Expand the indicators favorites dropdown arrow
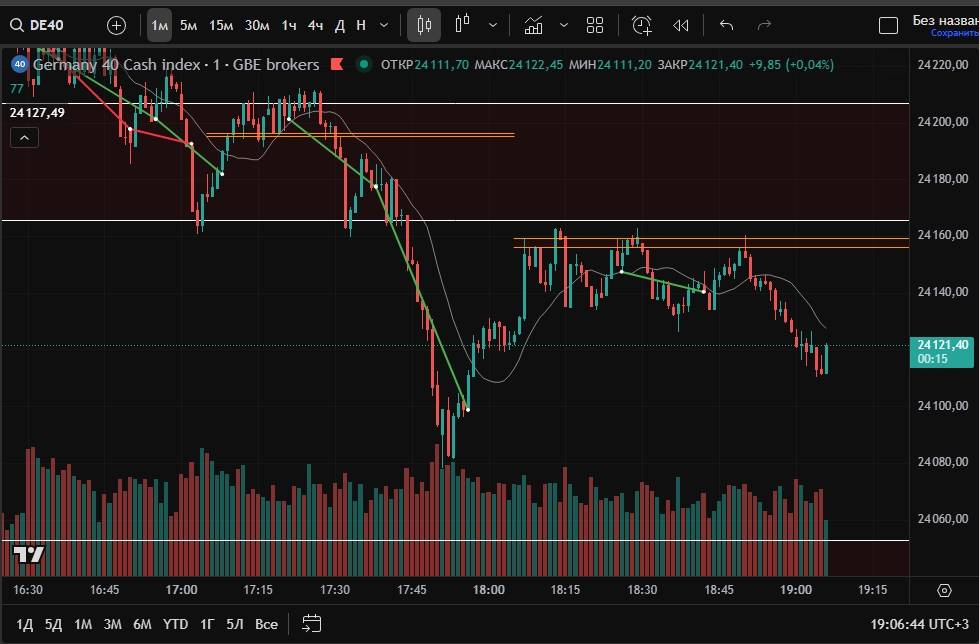Image resolution: width=979 pixels, height=644 pixels. pyautogui.click(x=564, y=25)
